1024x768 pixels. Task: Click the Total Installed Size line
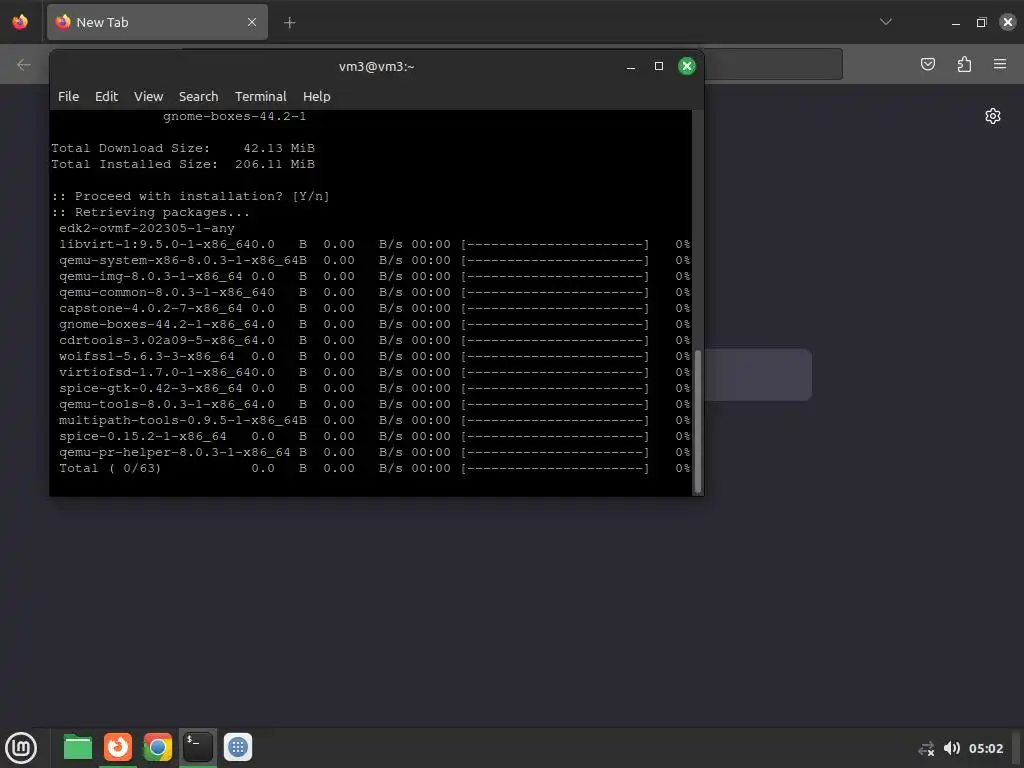[183, 165]
